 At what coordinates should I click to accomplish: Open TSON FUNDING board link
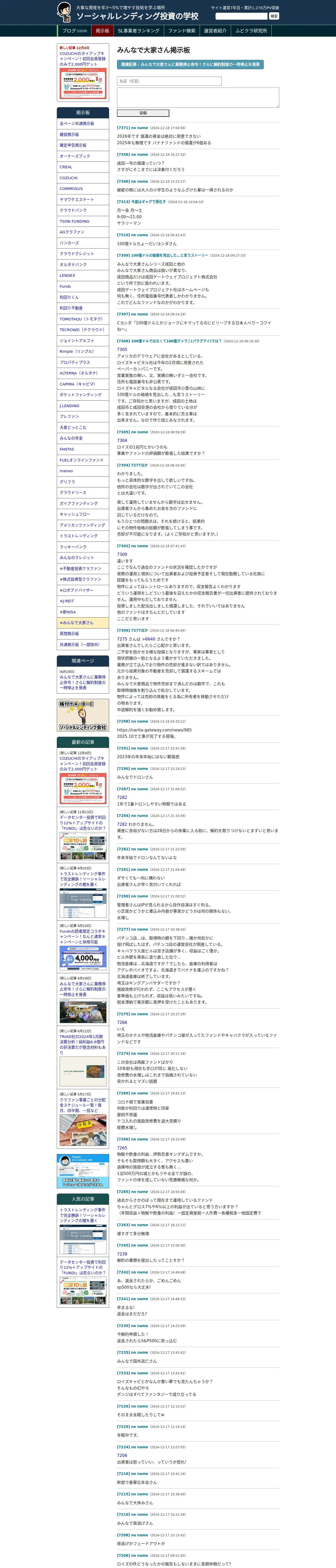[x=83, y=222]
